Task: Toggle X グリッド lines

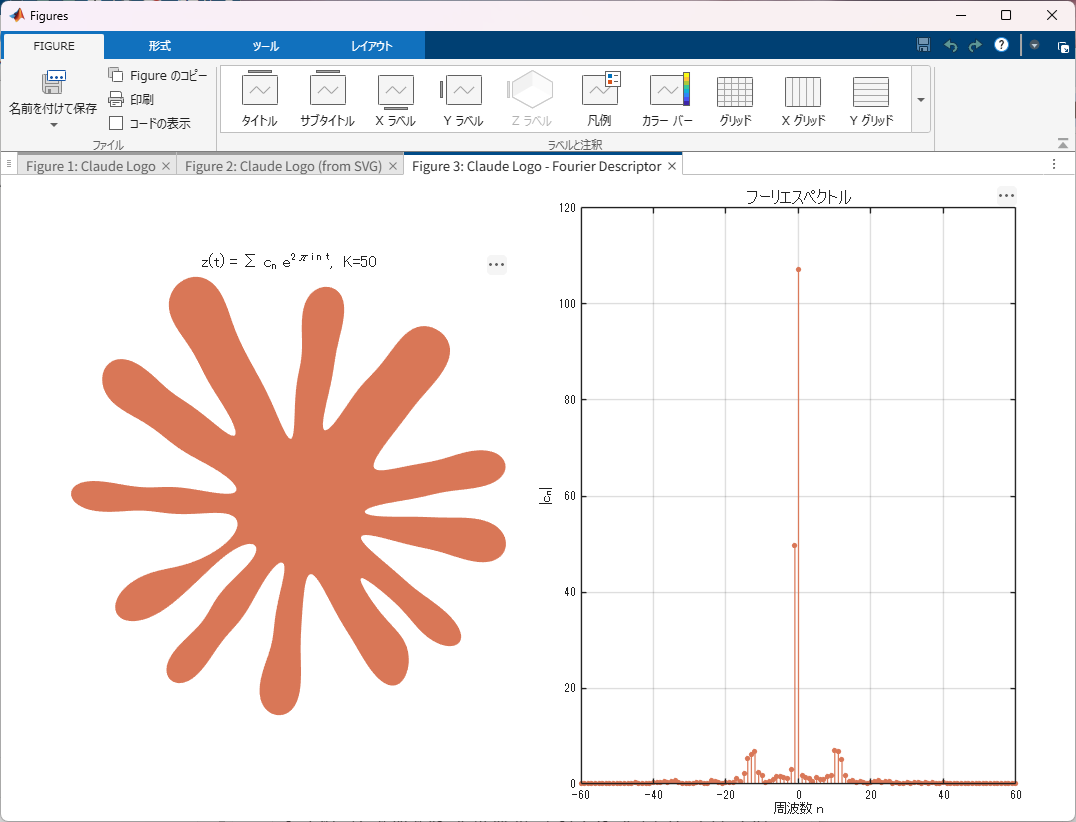Action: tap(803, 99)
